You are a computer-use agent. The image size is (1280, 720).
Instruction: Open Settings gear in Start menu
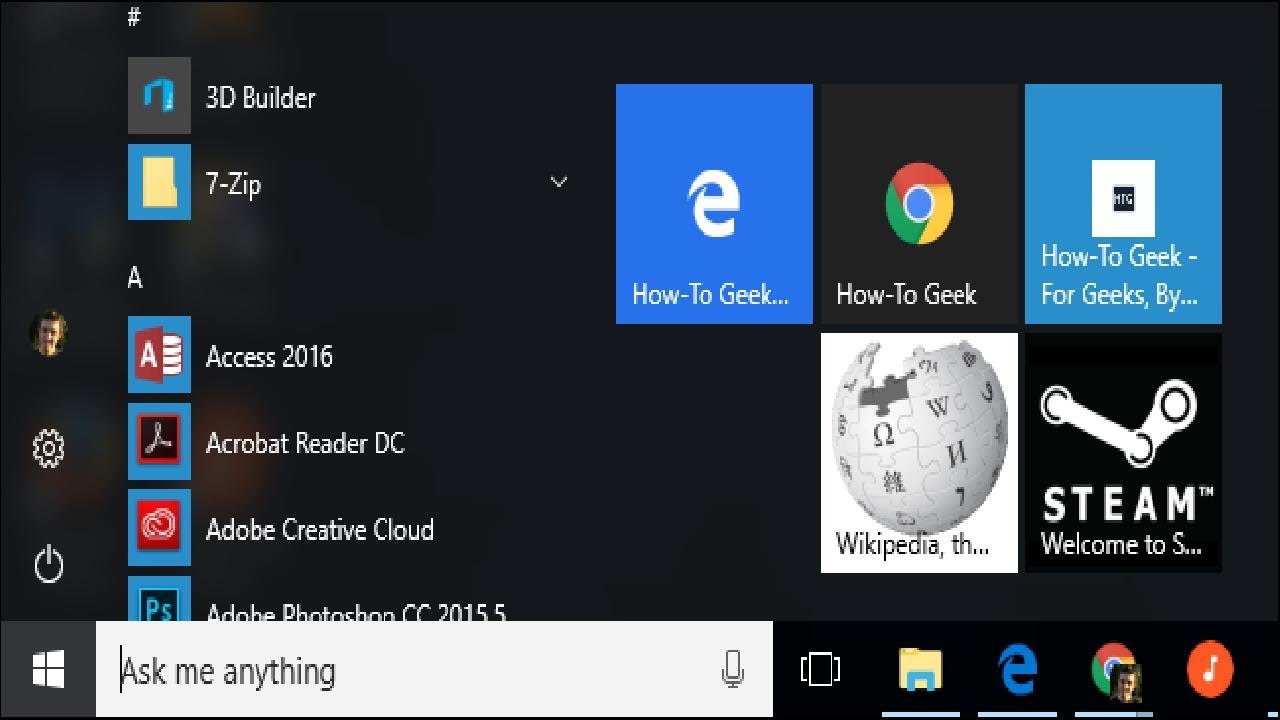pos(48,448)
